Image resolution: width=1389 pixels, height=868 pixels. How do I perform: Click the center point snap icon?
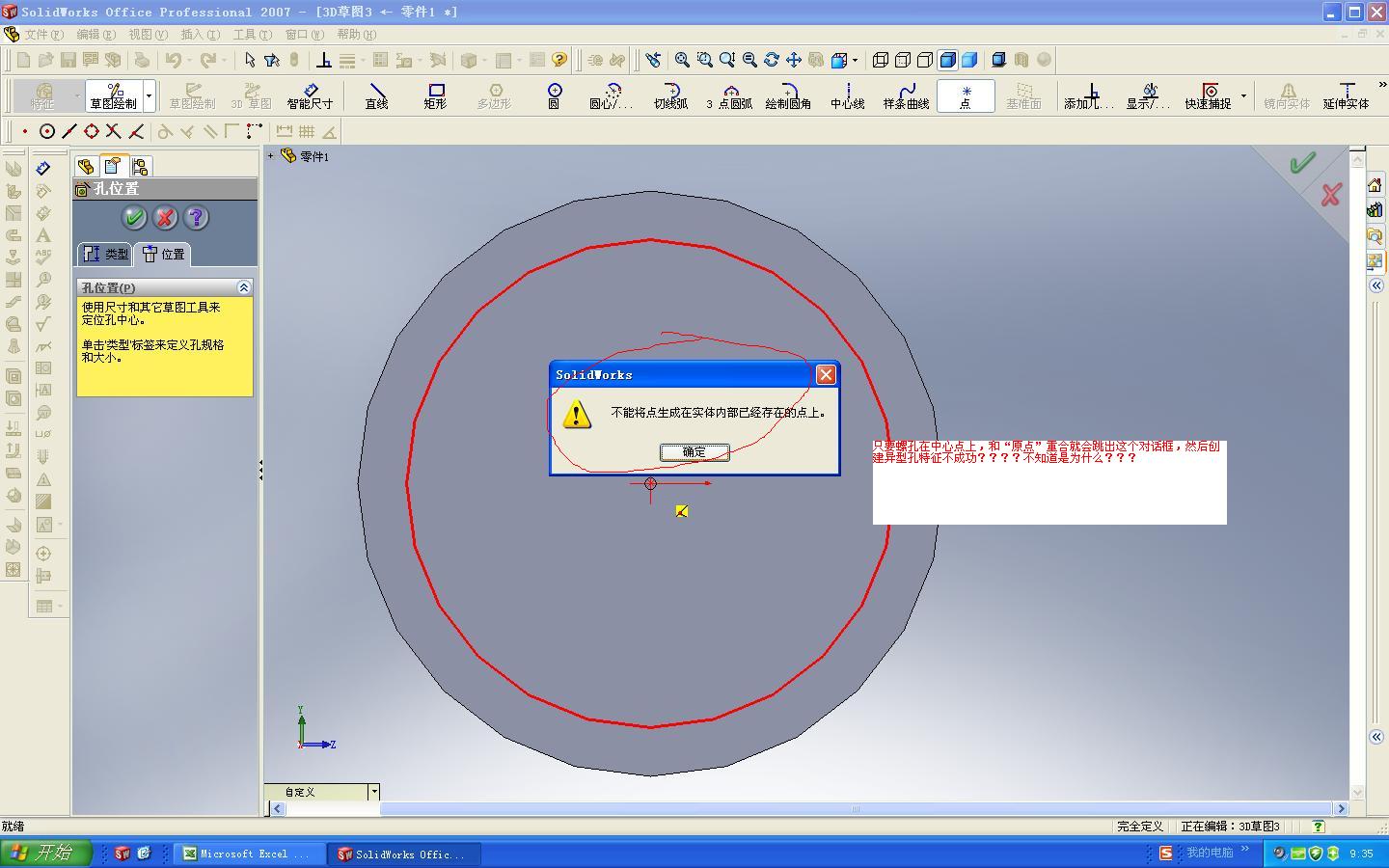(x=47, y=131)
